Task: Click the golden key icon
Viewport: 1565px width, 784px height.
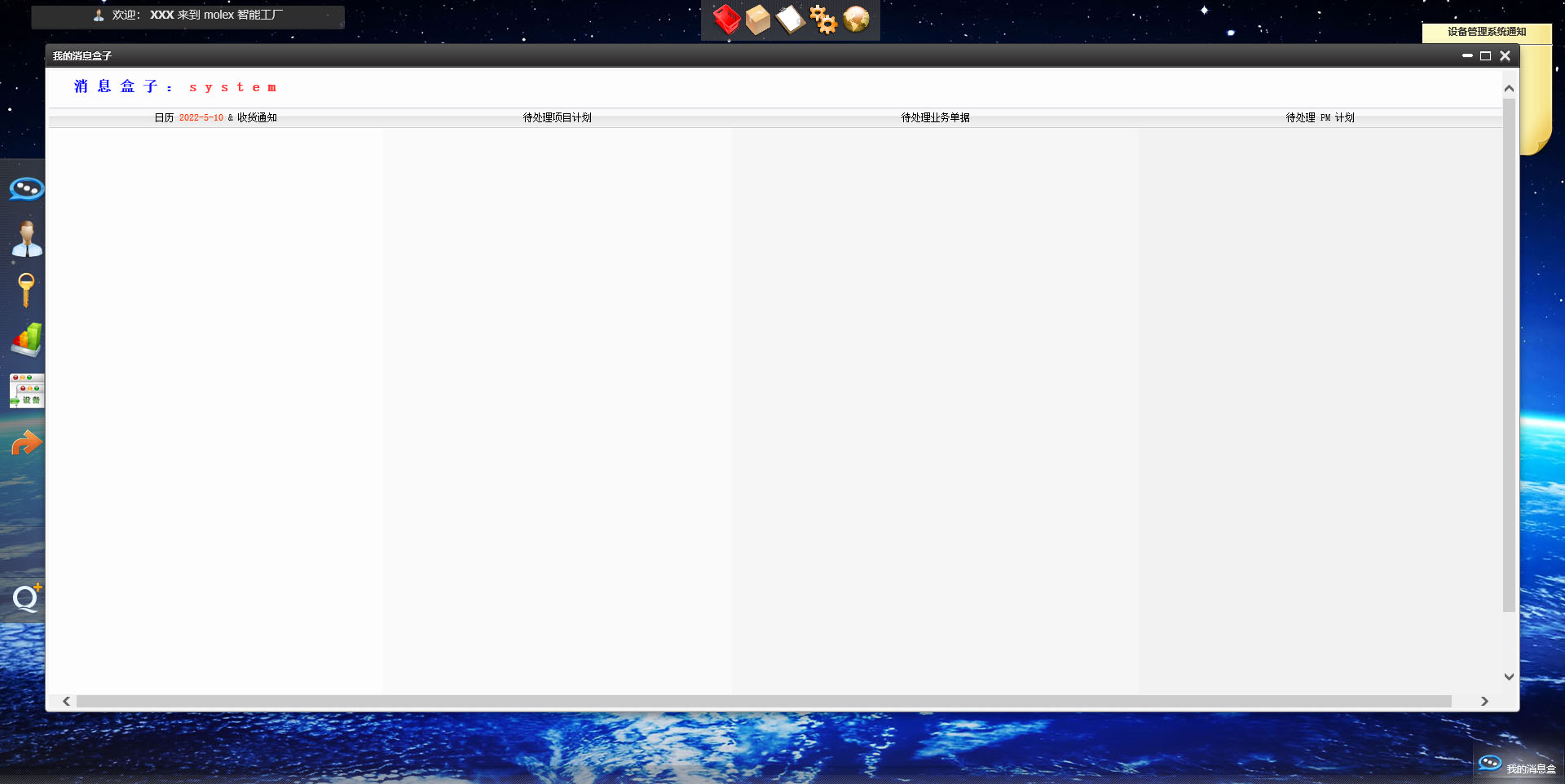Action: click(x=26, y=290)
